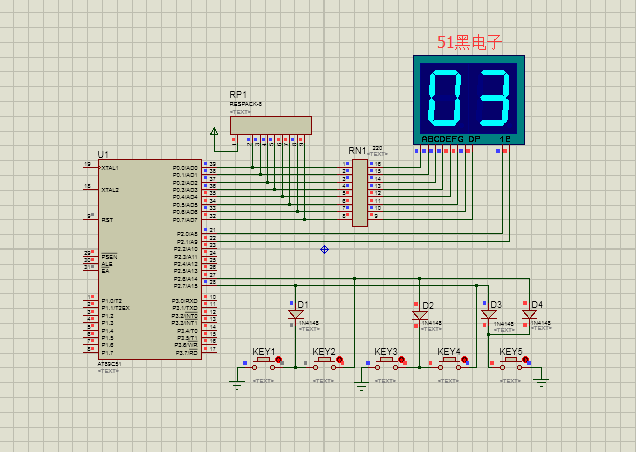Click the P0.7/AD7 pin label on U1
This screenshot has width=636, height=452.
[185, 220]
